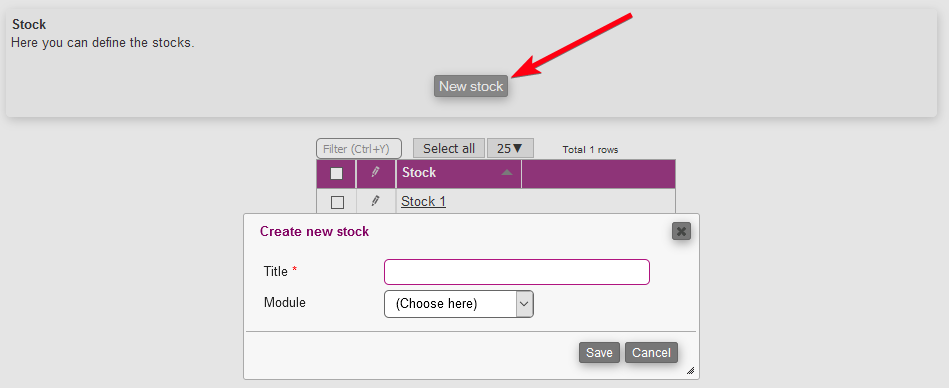Click the New stock button
Image resolution: width=949 pixels, height=388 pixels.
(471, 86)
